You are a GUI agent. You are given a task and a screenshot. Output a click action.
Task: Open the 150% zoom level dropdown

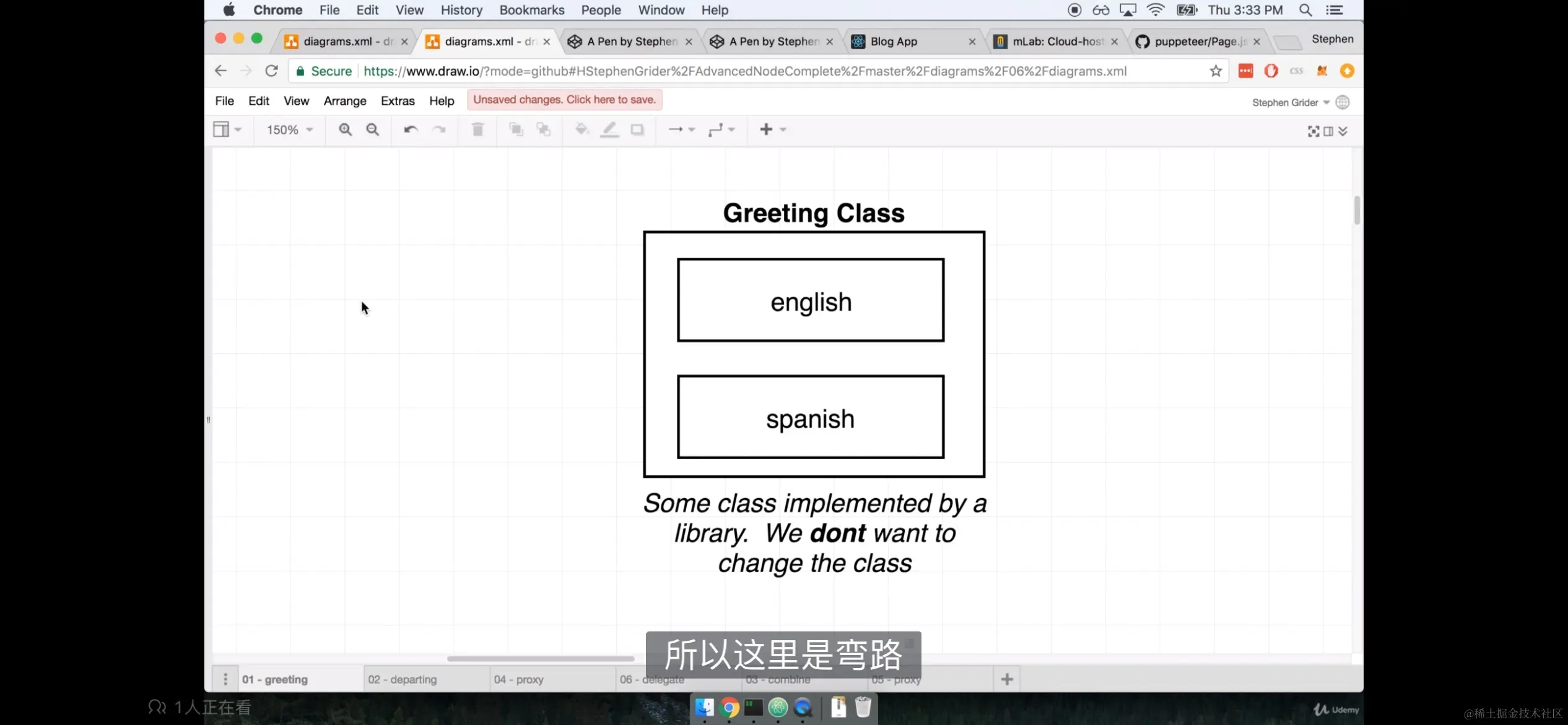click(x=290, y=130)
